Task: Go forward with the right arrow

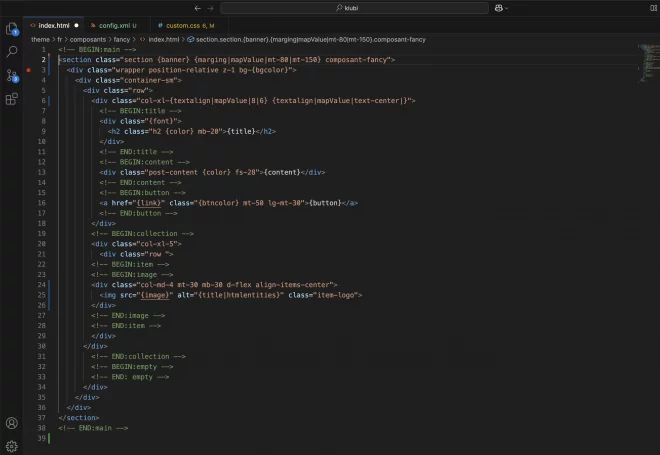Action: 210,8
